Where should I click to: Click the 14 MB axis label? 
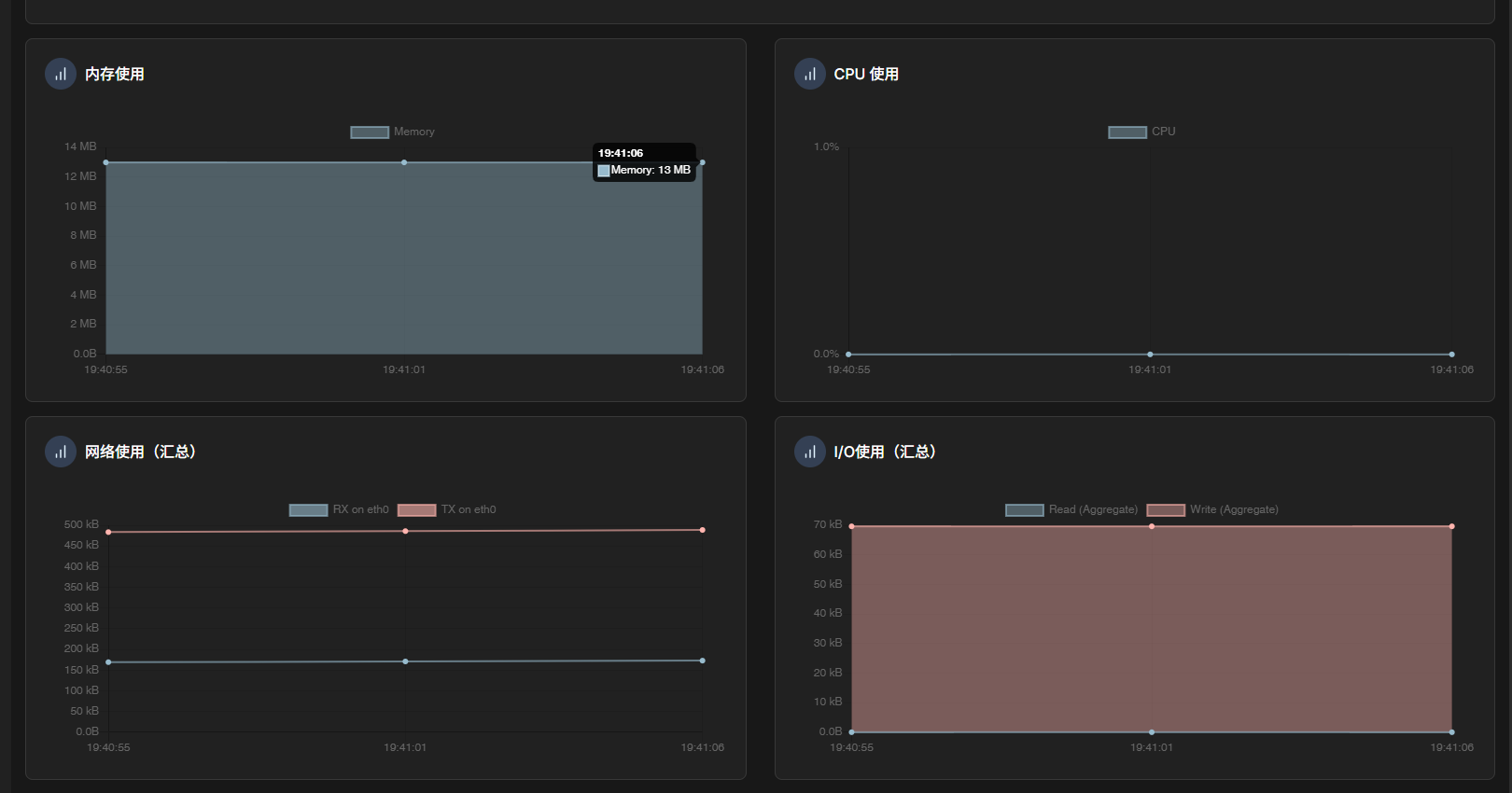coord(80,146)
